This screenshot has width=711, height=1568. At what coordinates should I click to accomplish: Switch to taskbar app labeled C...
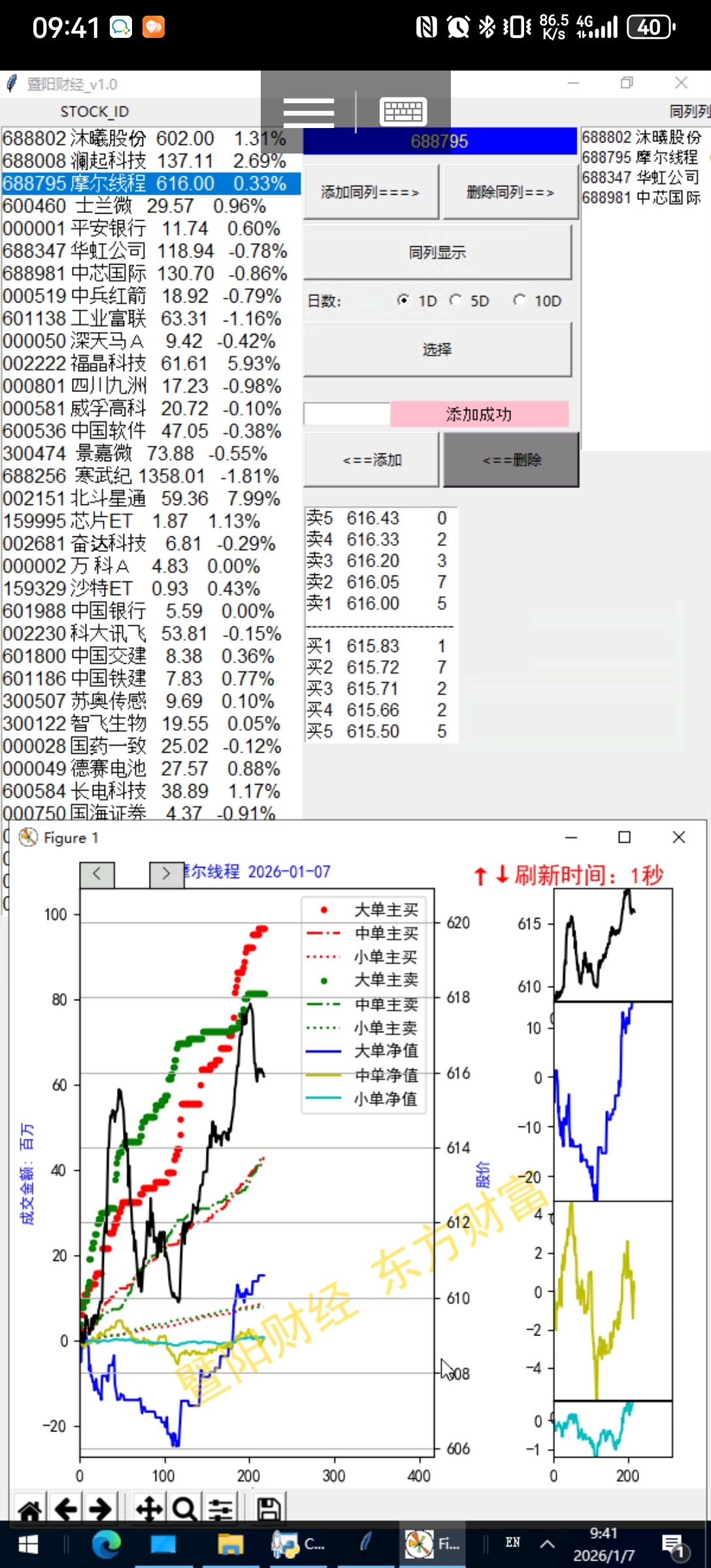(x=298, y=1544)
